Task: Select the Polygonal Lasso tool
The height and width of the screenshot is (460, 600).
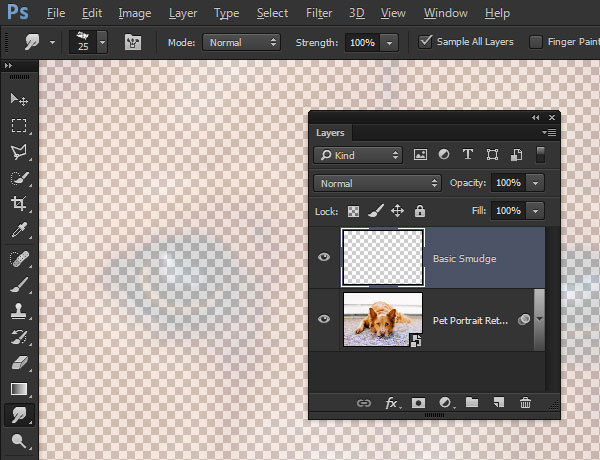Action: point(19,152)
